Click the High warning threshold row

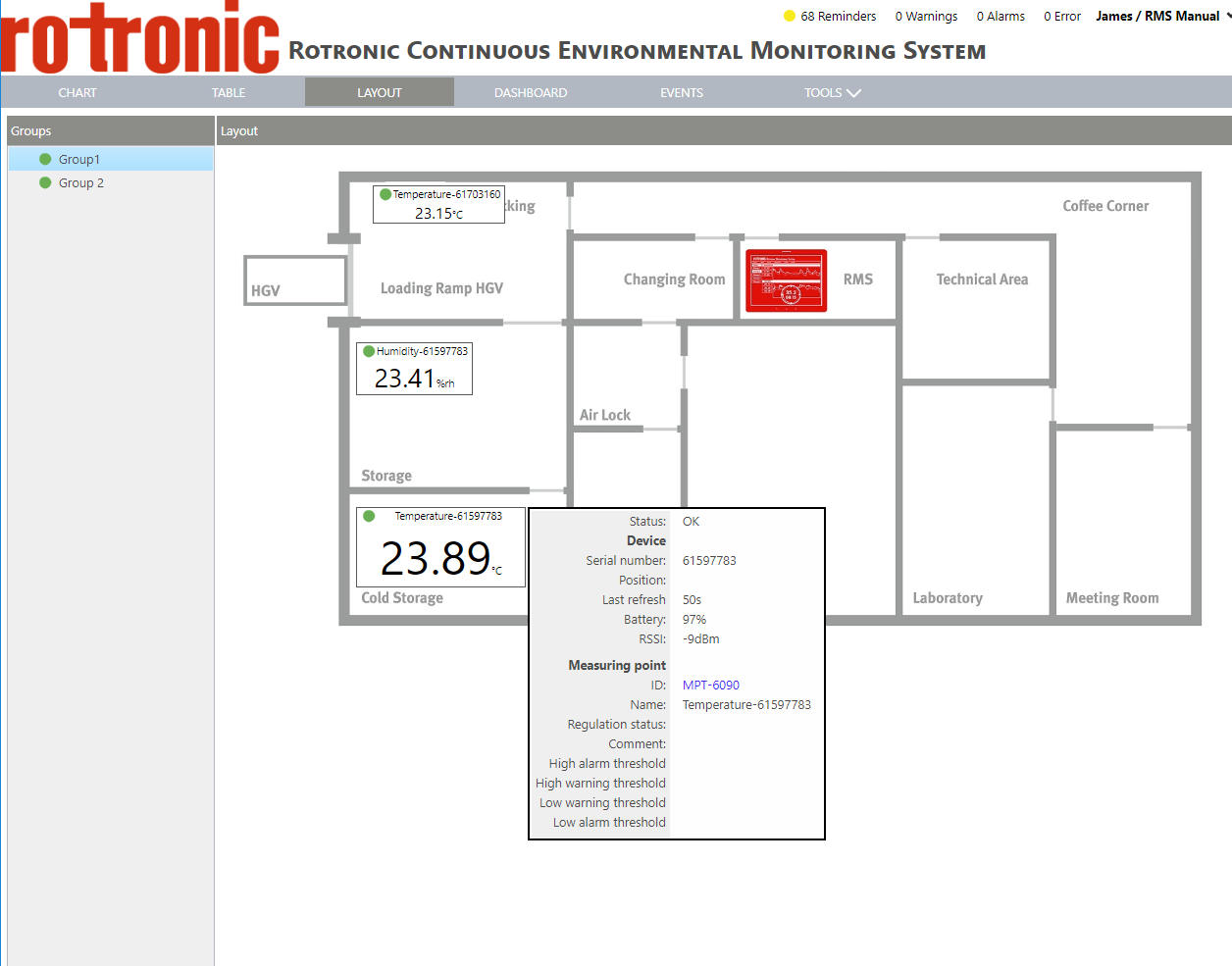coord(677,784)
